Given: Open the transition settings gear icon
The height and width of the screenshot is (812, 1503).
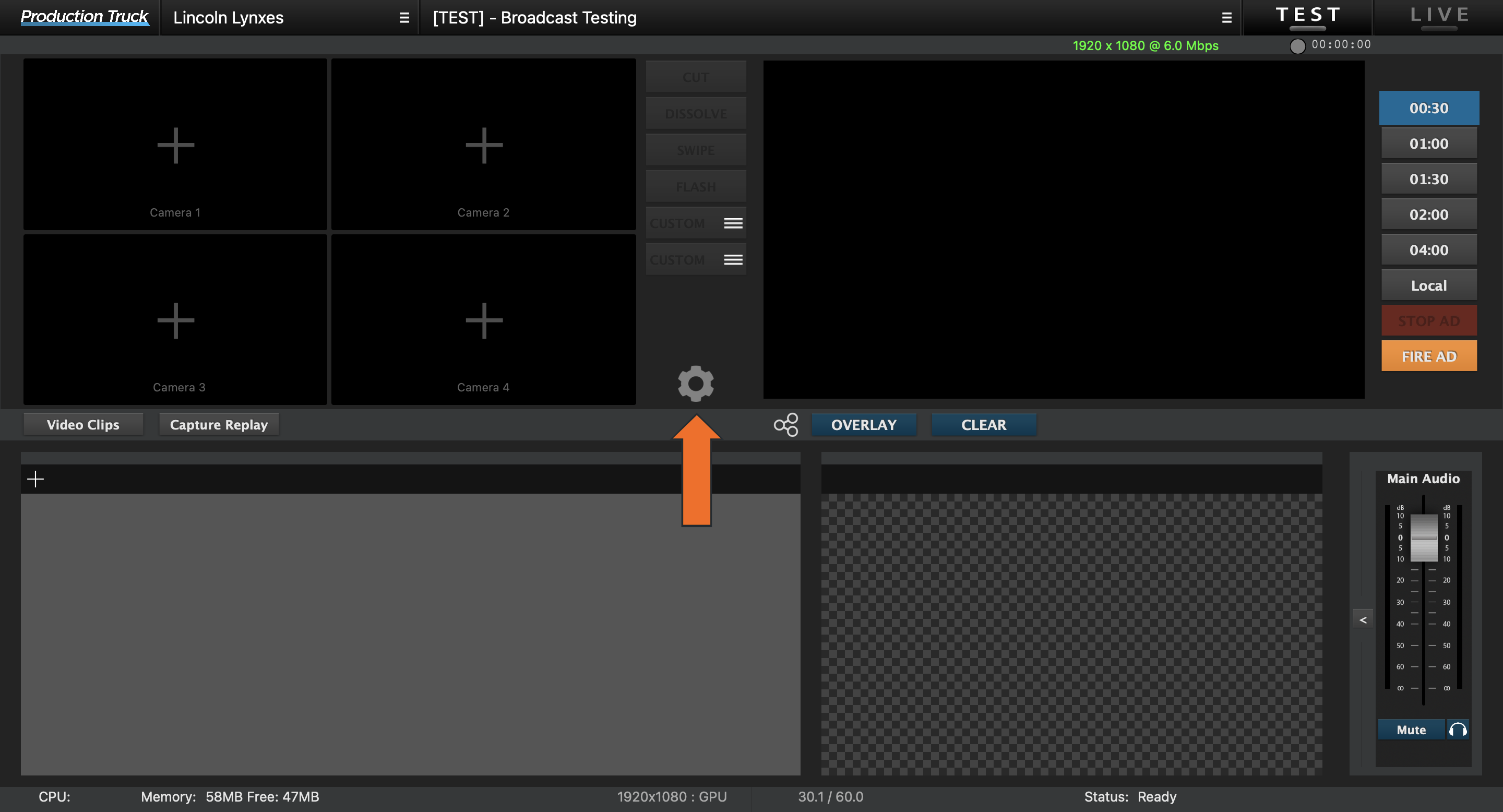Looking at the screenshot, I should point(696,383).
